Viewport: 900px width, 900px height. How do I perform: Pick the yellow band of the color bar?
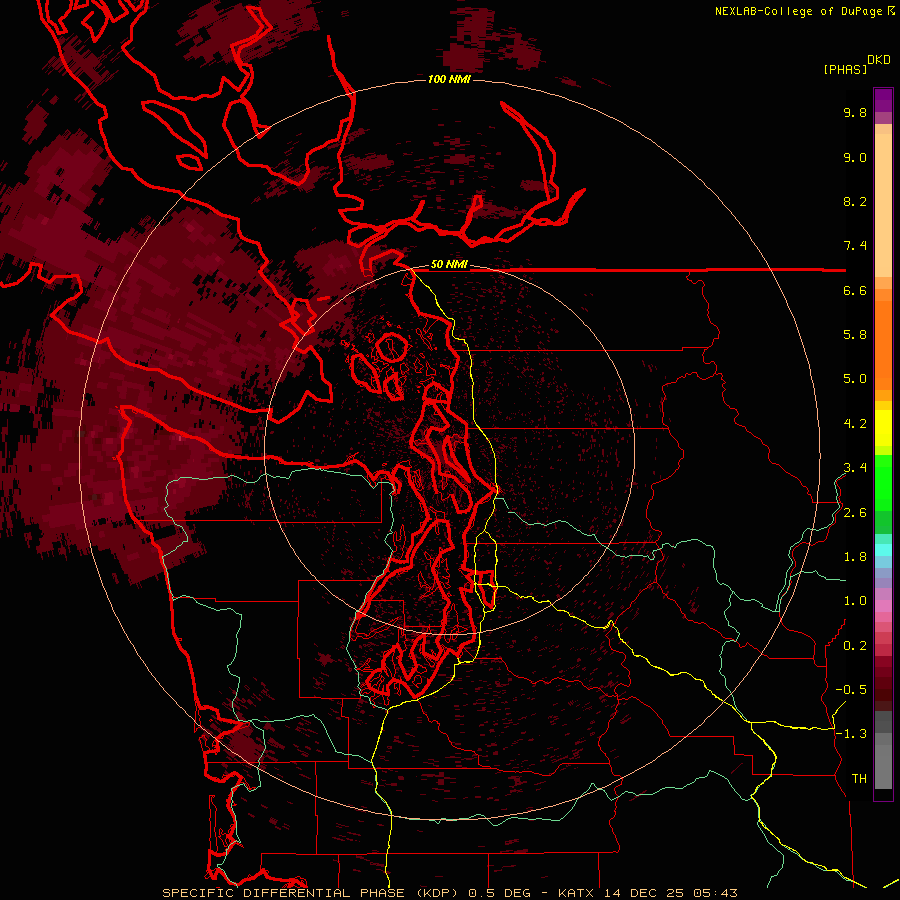tap(883, 428)
